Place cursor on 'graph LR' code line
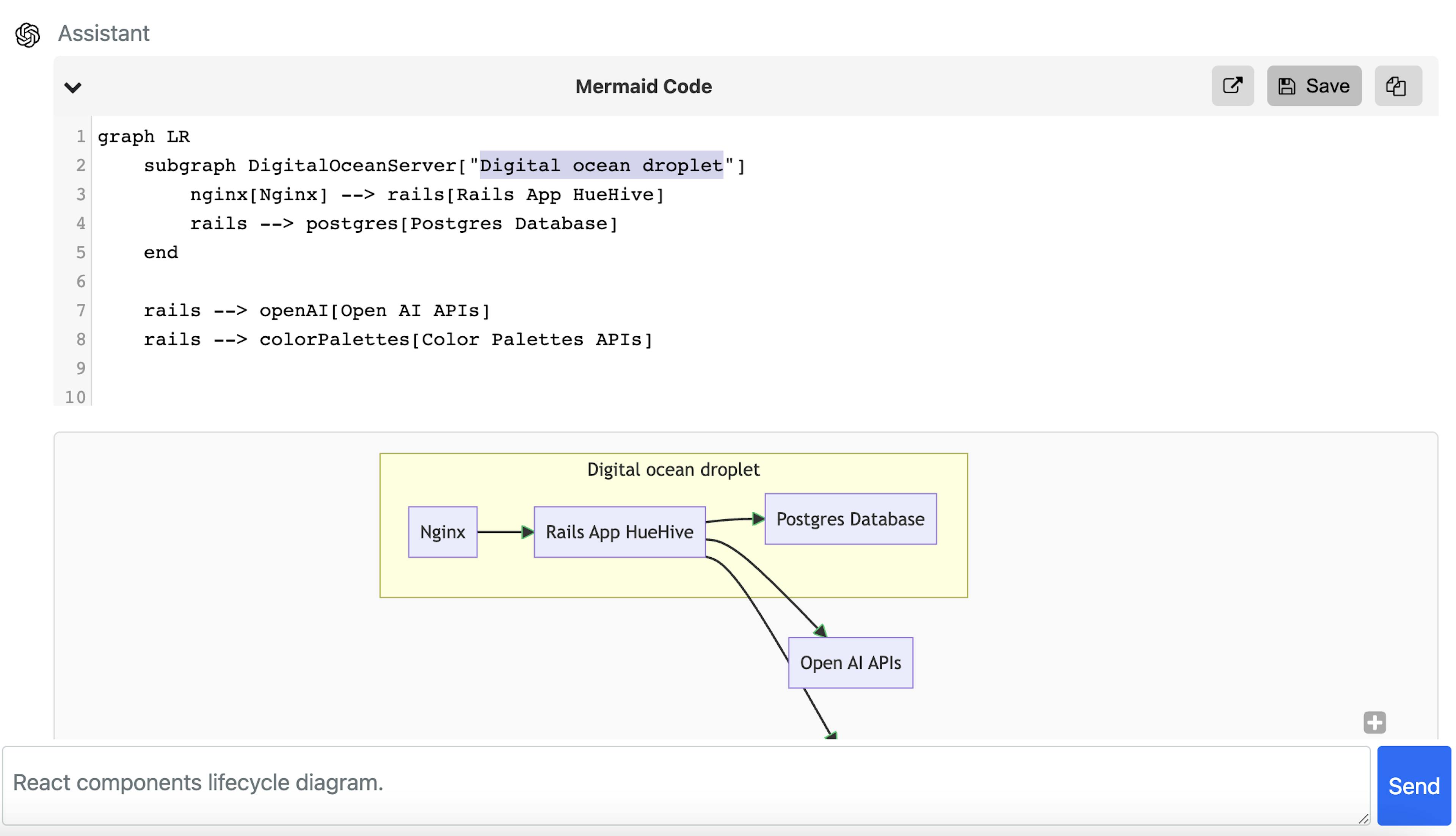Viewport: 1456px width, 836px height. pyautogui.click(x=144, y=136)
